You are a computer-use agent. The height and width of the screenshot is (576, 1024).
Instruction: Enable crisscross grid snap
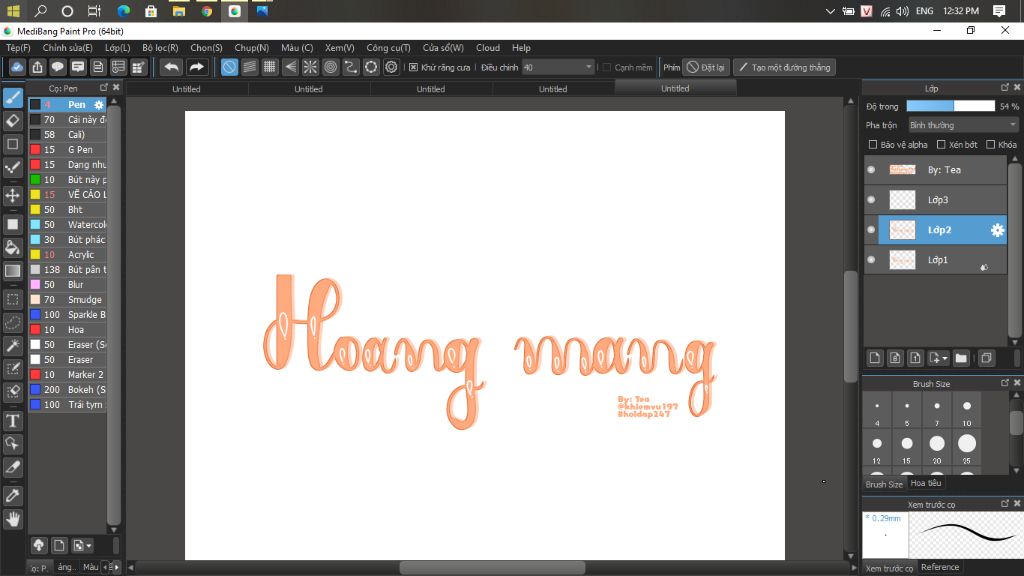click(270, 67)
